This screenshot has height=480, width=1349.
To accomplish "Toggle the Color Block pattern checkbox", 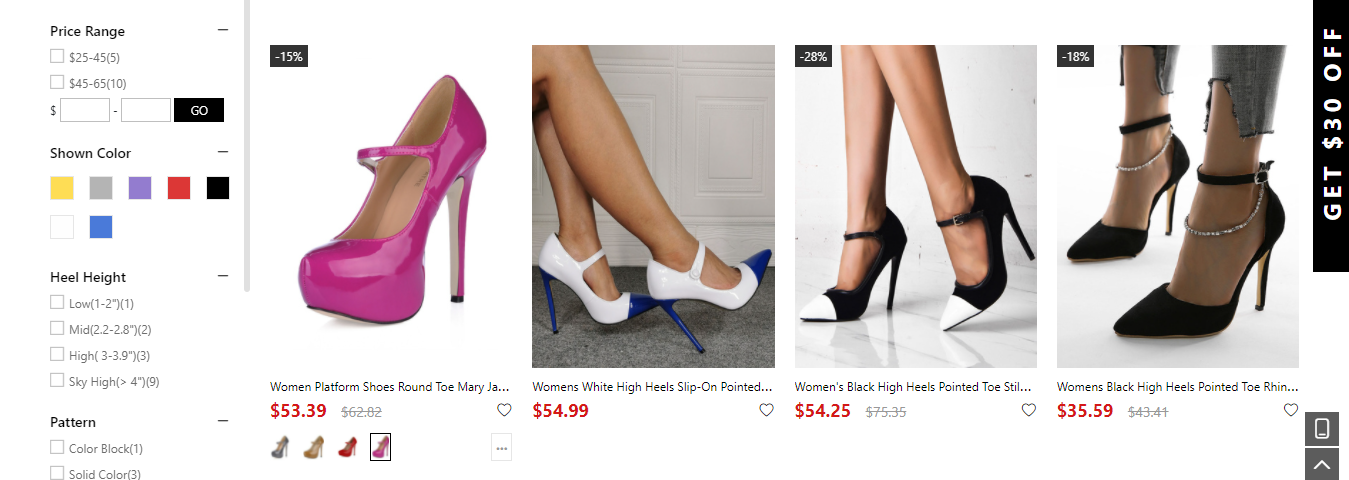I will [x=57, y=448].
